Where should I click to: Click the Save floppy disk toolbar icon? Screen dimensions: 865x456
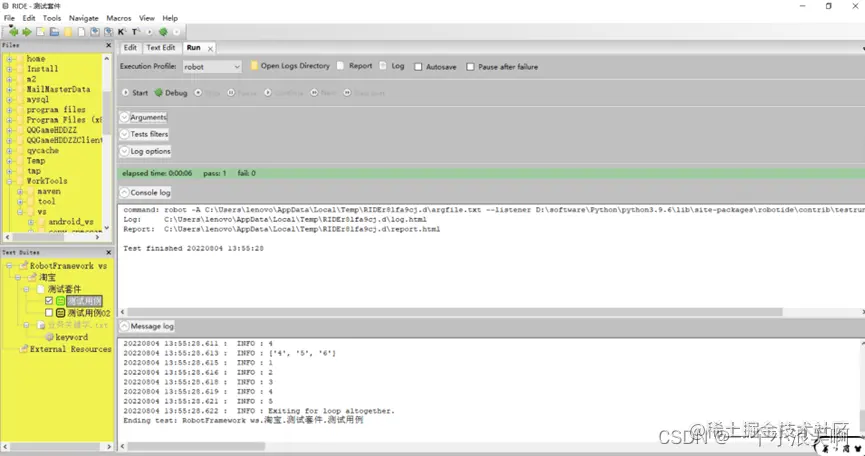pos(95,32)
